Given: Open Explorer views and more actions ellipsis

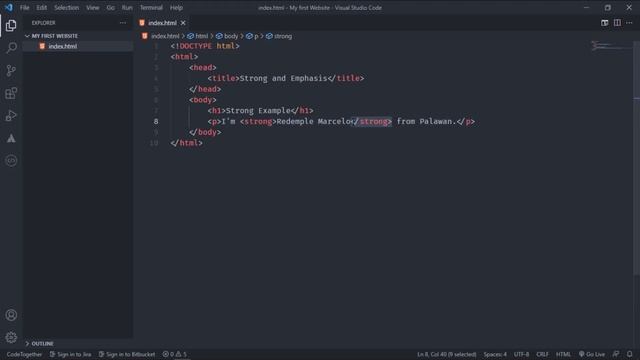Looking at the screenshot, I should coord(123,23).
